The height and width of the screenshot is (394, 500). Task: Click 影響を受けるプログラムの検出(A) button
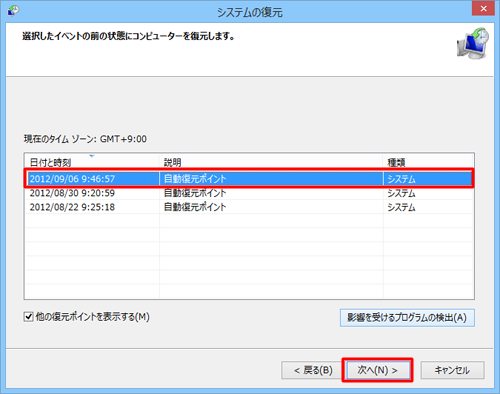point(407,318)
